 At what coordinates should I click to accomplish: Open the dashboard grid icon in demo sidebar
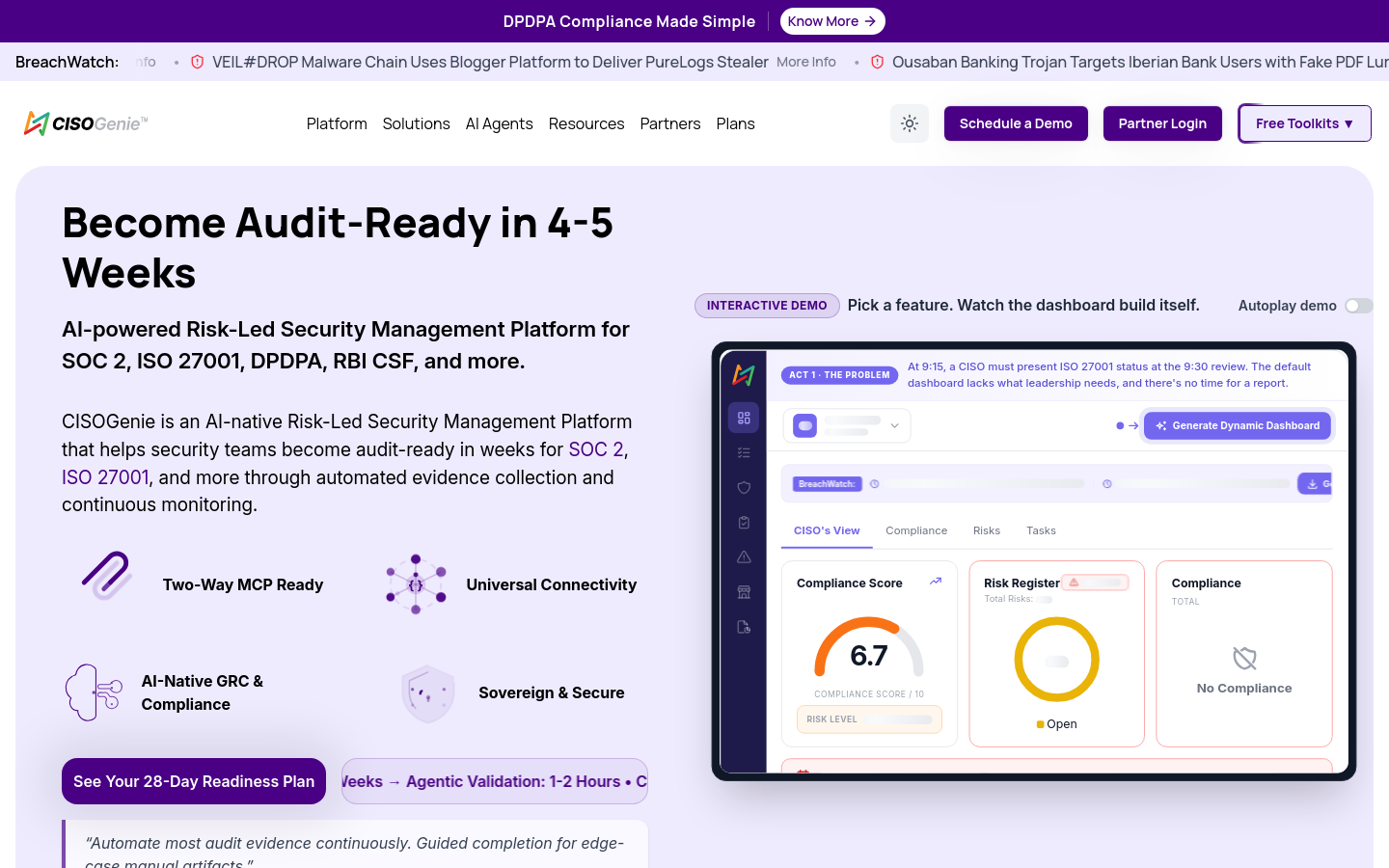(x=744, y=418)
